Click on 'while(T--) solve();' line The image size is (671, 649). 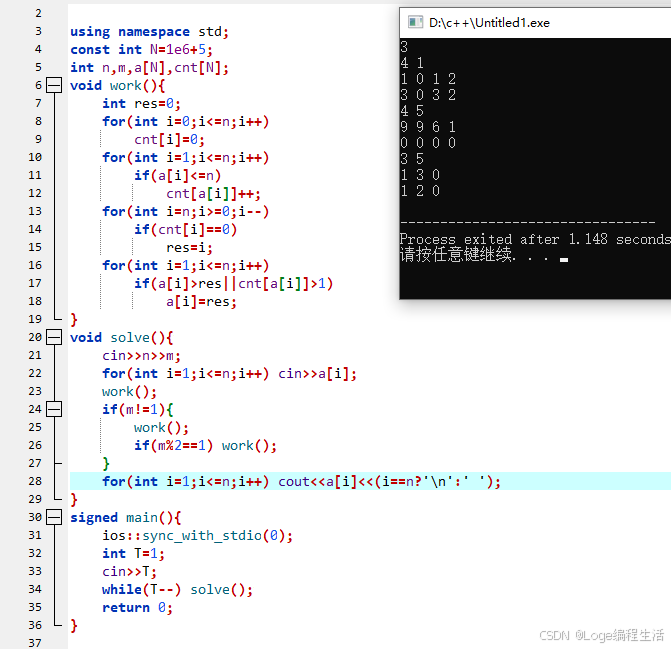point(177,590)
